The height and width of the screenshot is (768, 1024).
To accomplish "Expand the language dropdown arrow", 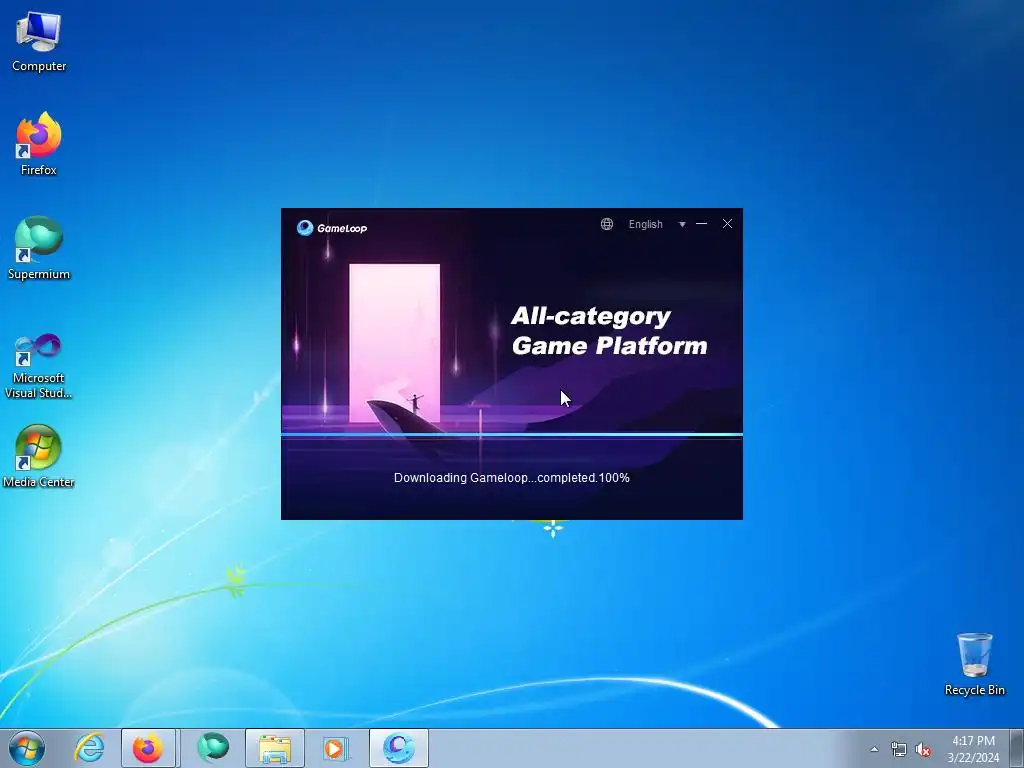I will click(682, 224).
